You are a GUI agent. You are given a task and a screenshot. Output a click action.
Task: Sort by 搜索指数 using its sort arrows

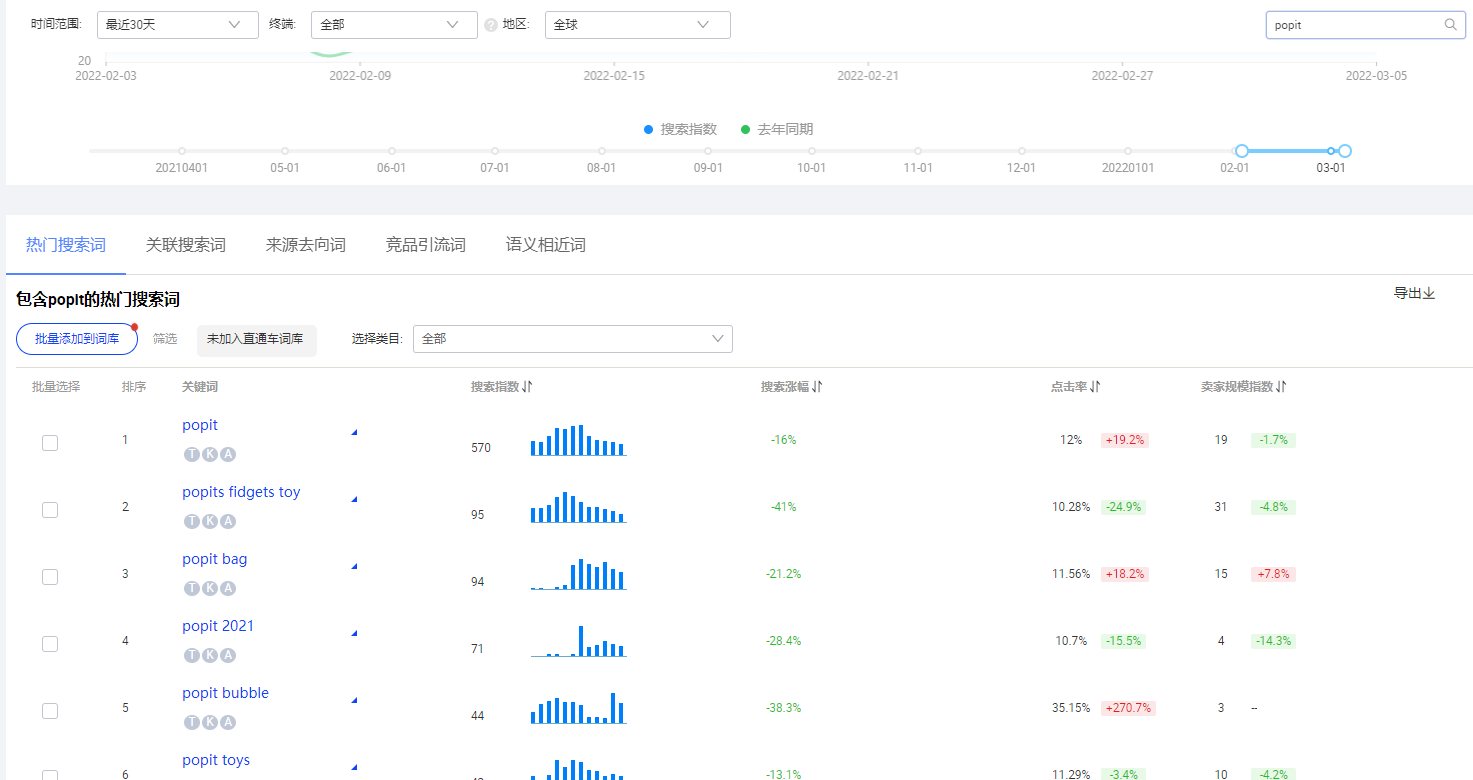coord(527,385)
